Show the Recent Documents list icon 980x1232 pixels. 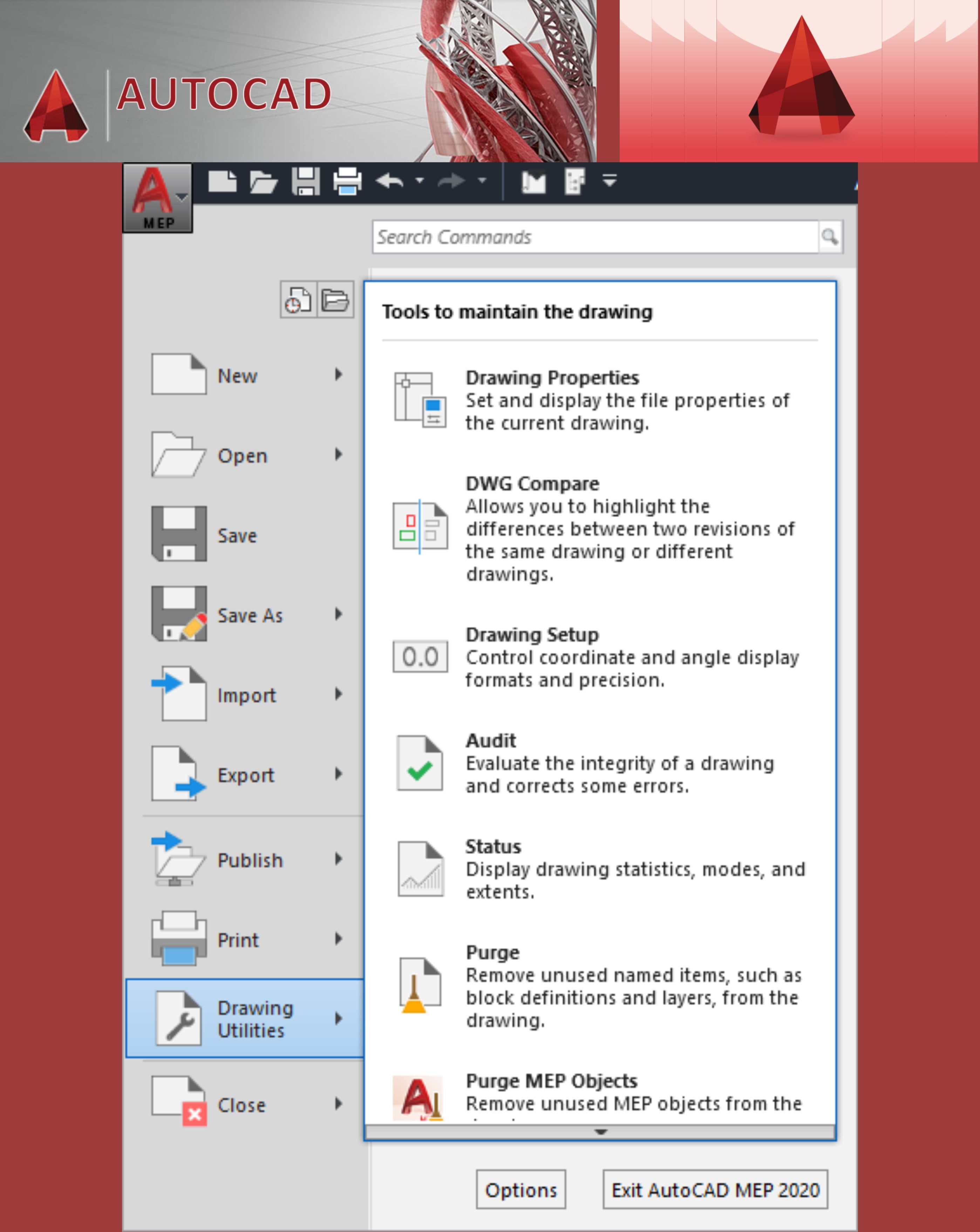click(x=298, y=299)
